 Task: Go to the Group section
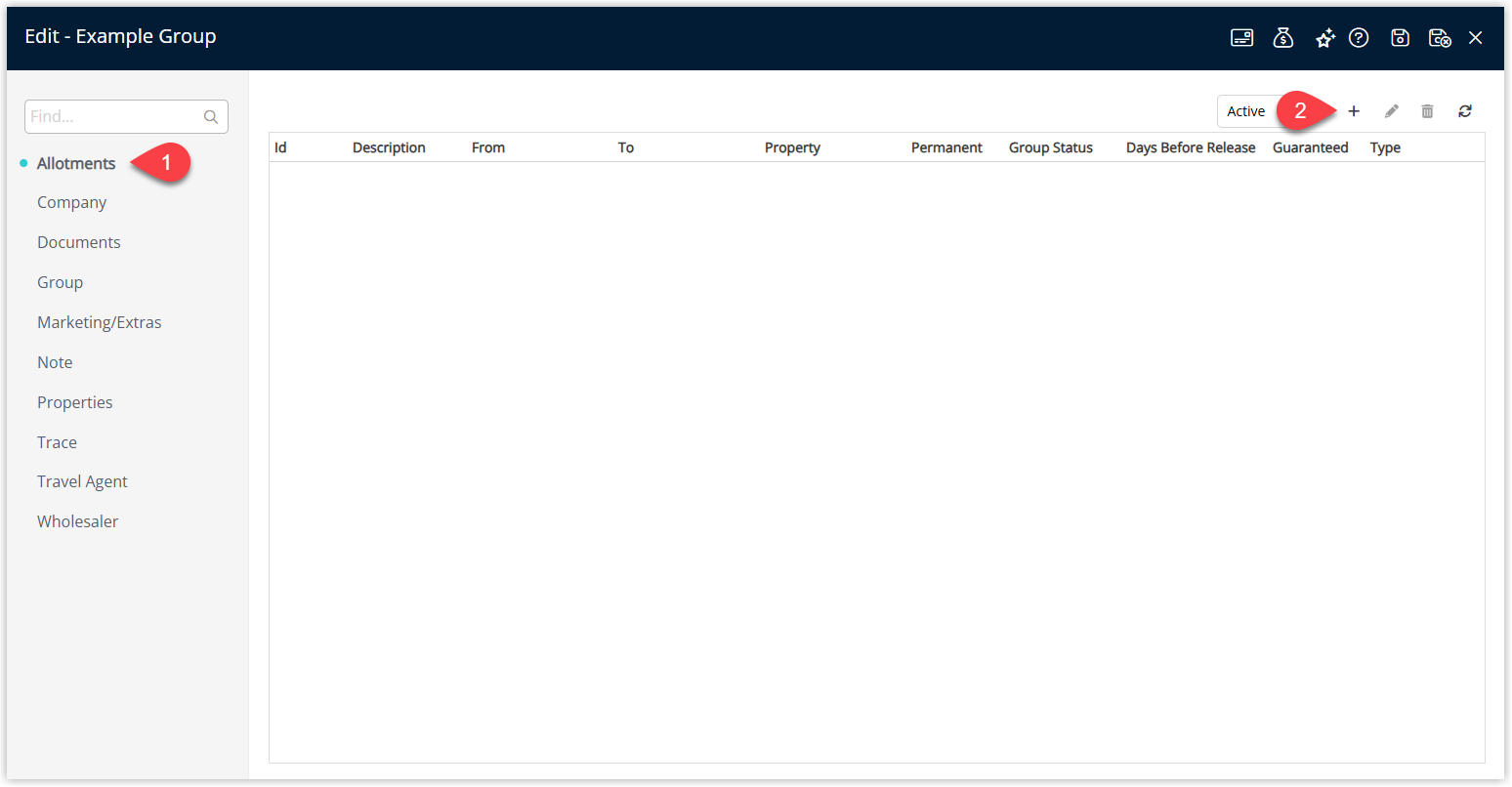point(60,282)
